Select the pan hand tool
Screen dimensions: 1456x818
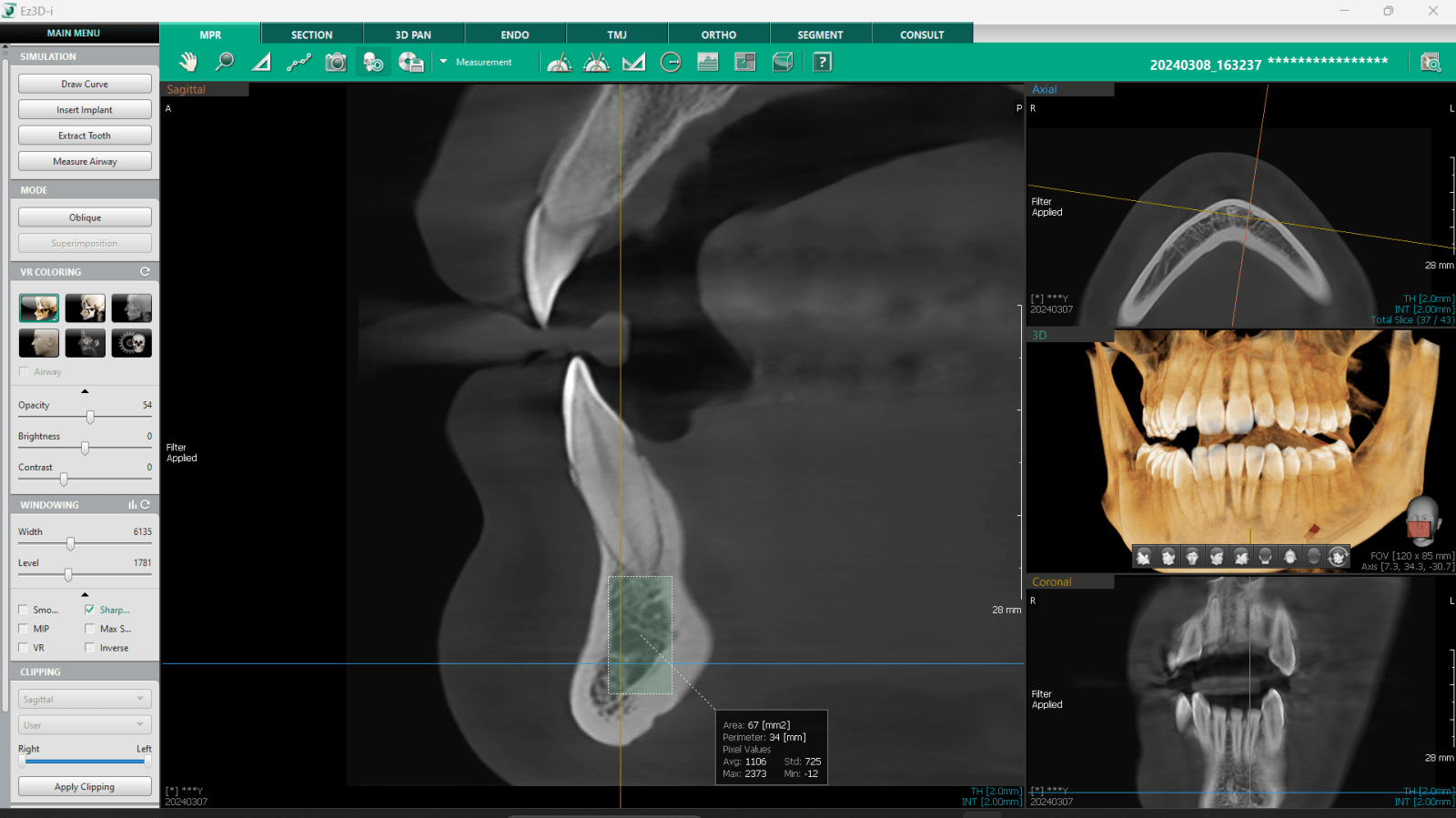(188, 62)
